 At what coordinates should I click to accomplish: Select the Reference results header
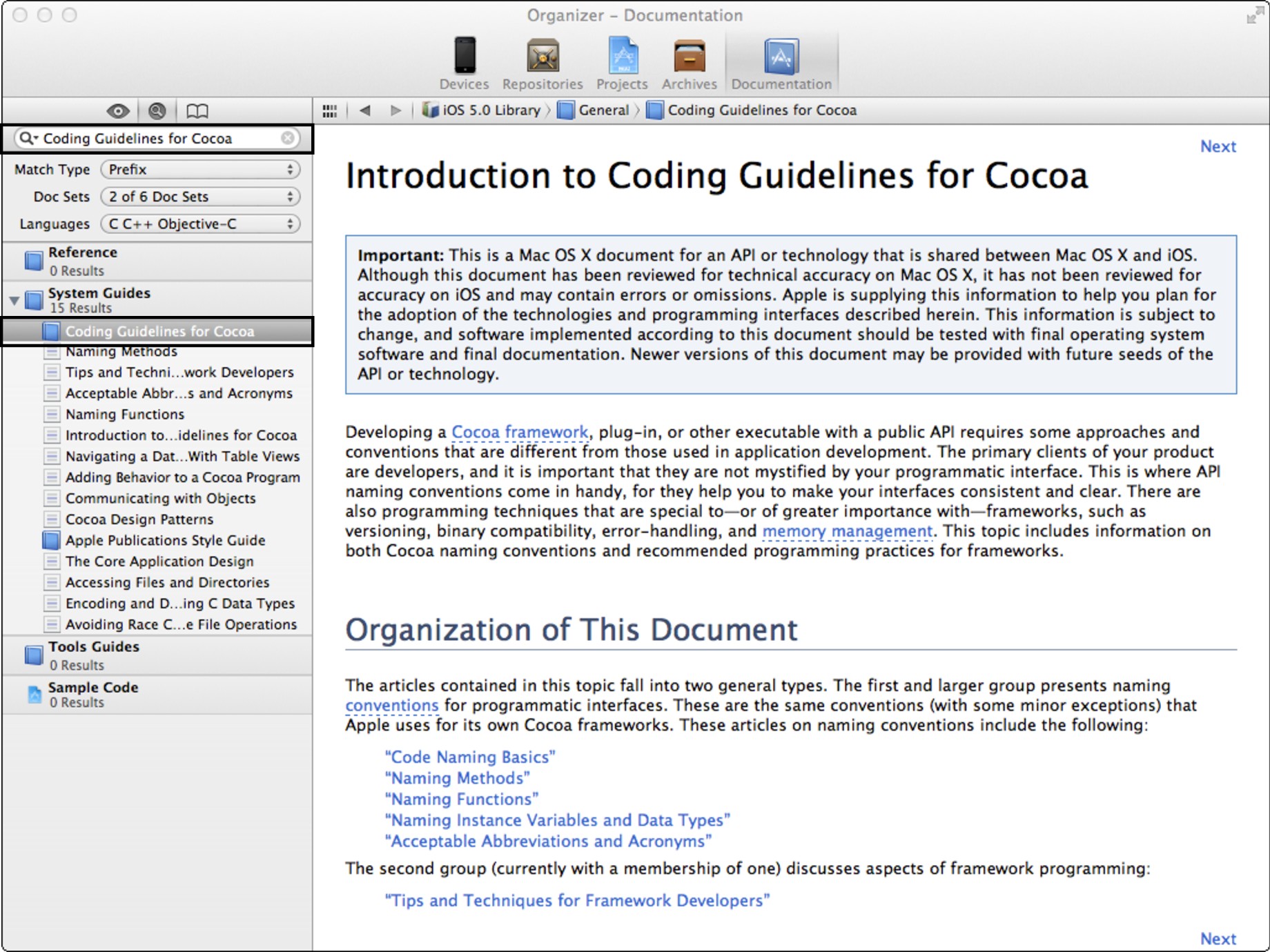157,261
